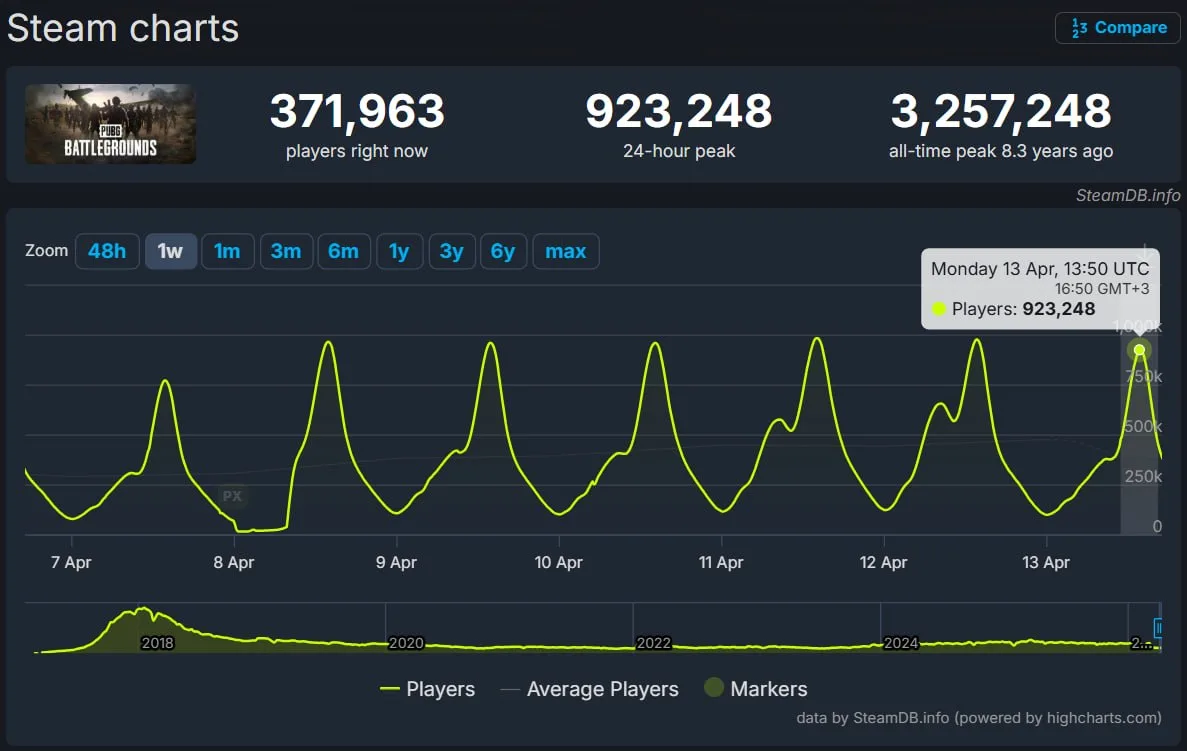The height and width of the screenshot is (751, 1187).
Task: Click the 13 Apr axis label
Action: (1045, 562)
